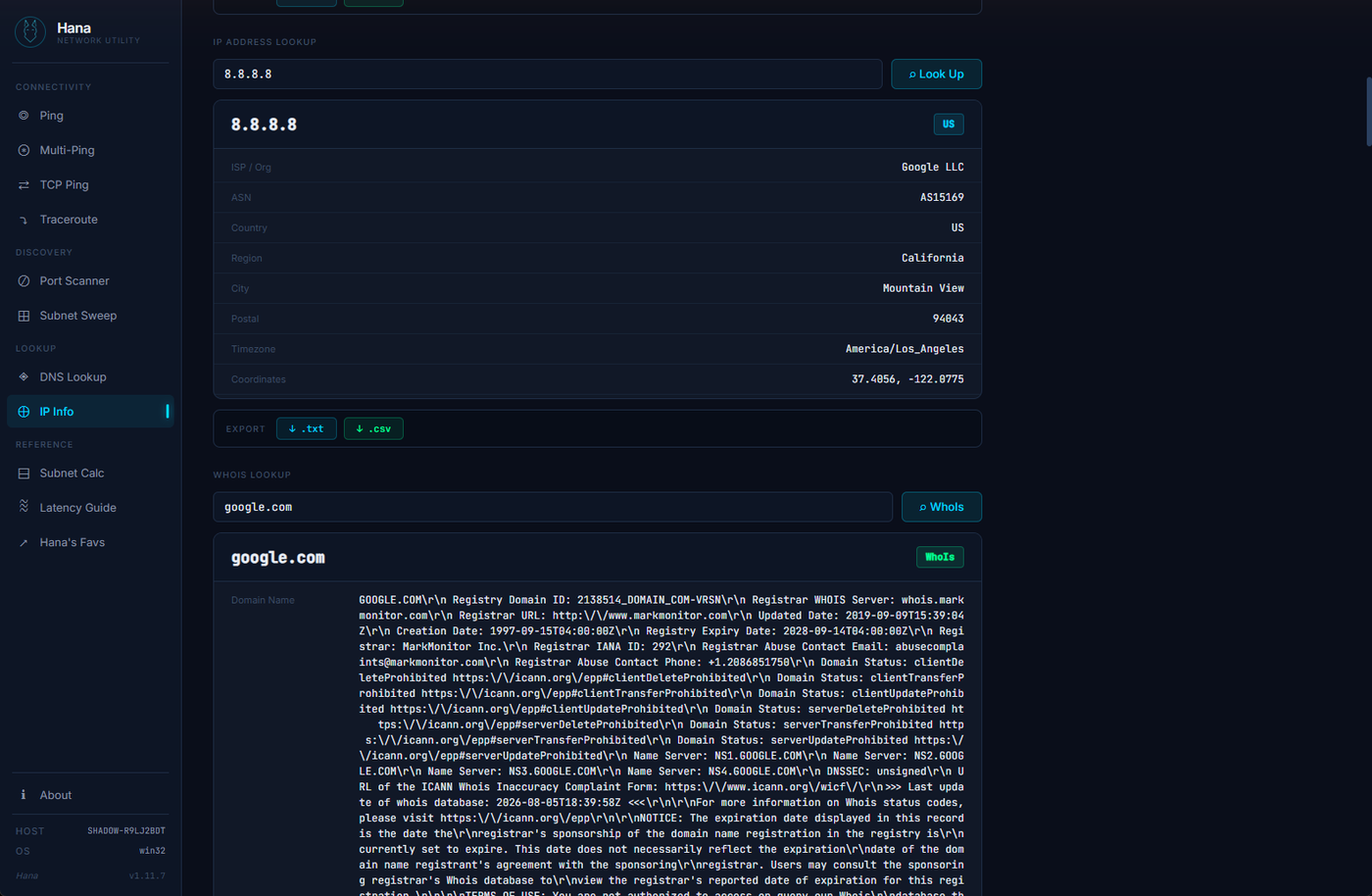Click the green WhoIs badge

pyautogui.click(x=940, y=557)
